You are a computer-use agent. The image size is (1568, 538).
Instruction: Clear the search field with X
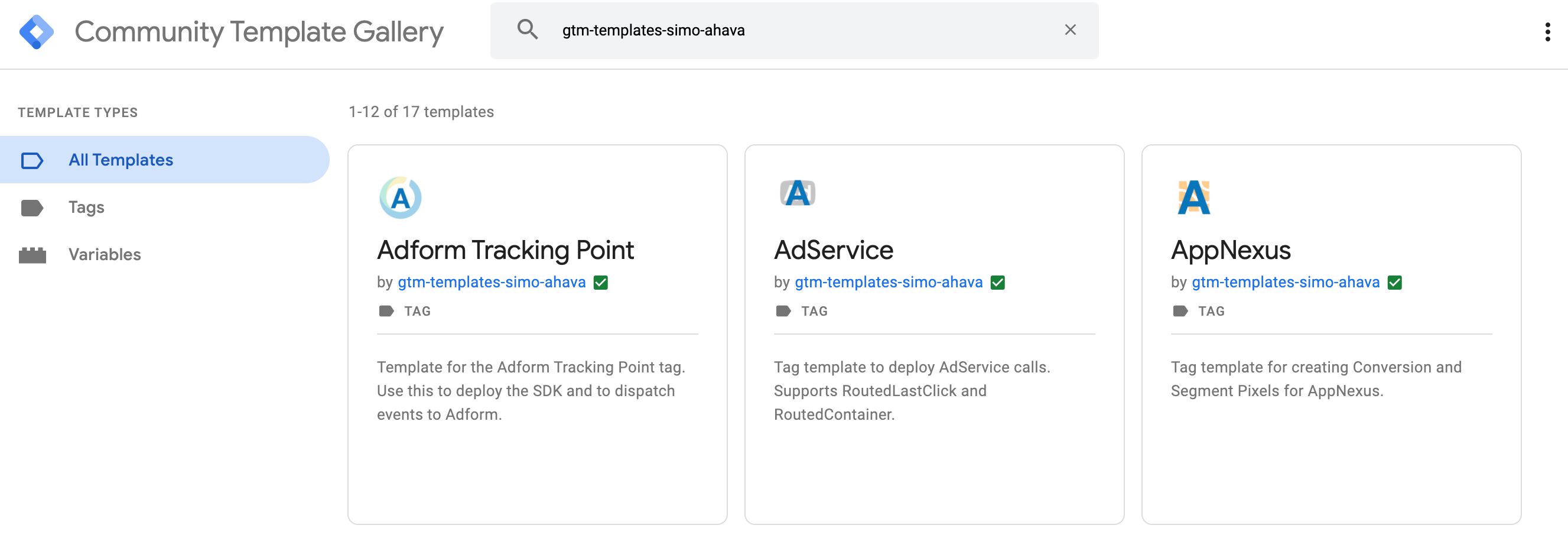1070,30
